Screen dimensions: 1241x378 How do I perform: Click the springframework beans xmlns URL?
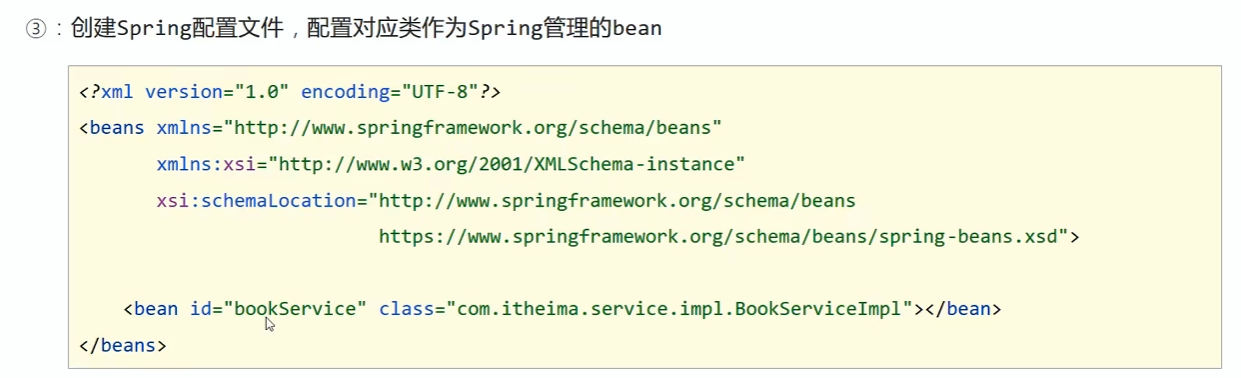coord(472,128)
